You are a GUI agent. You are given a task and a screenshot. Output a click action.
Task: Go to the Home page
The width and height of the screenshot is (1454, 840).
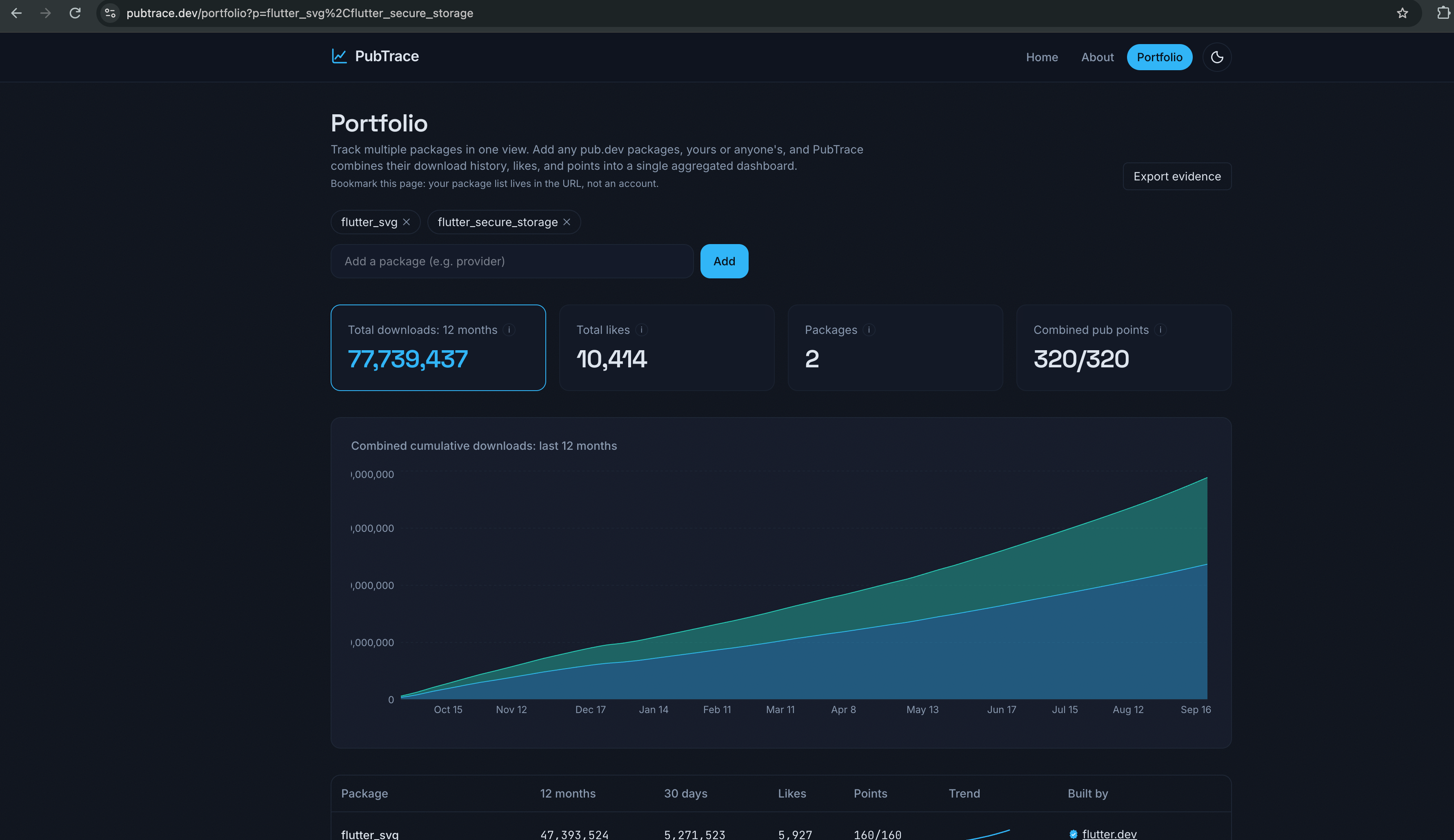tap(1041, 57)
